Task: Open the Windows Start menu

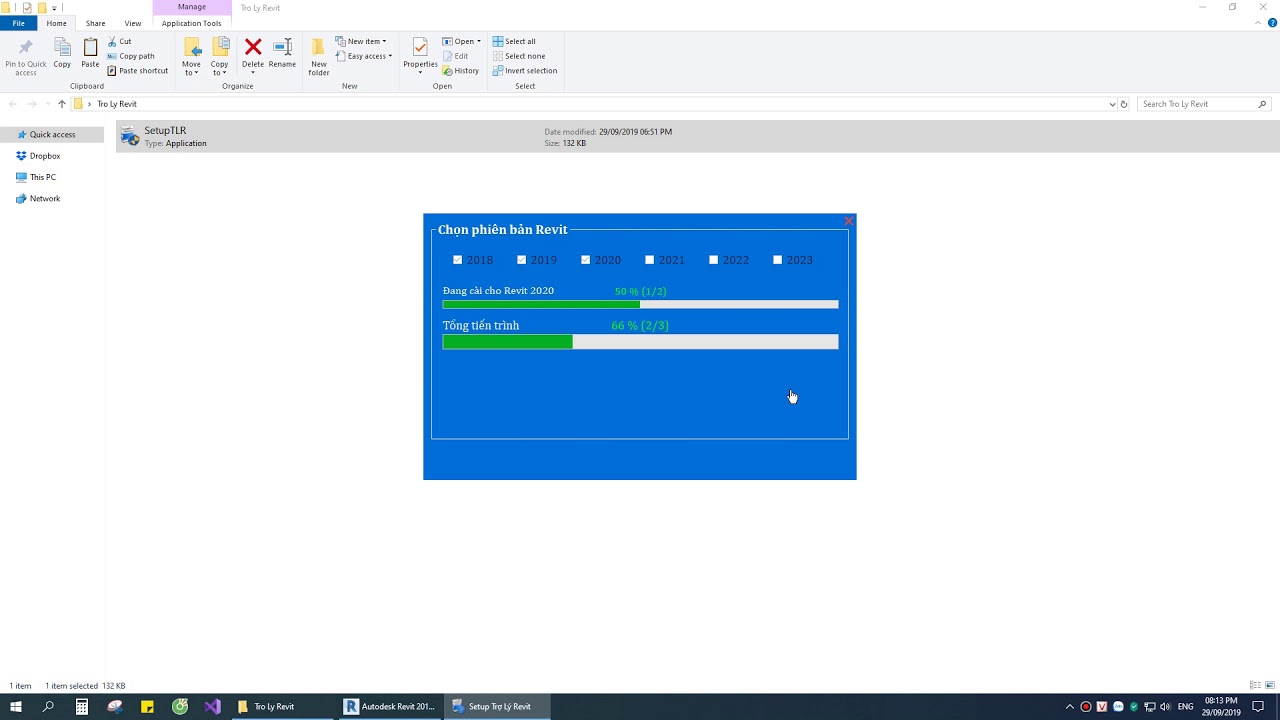Action: [x=16, y=706]
